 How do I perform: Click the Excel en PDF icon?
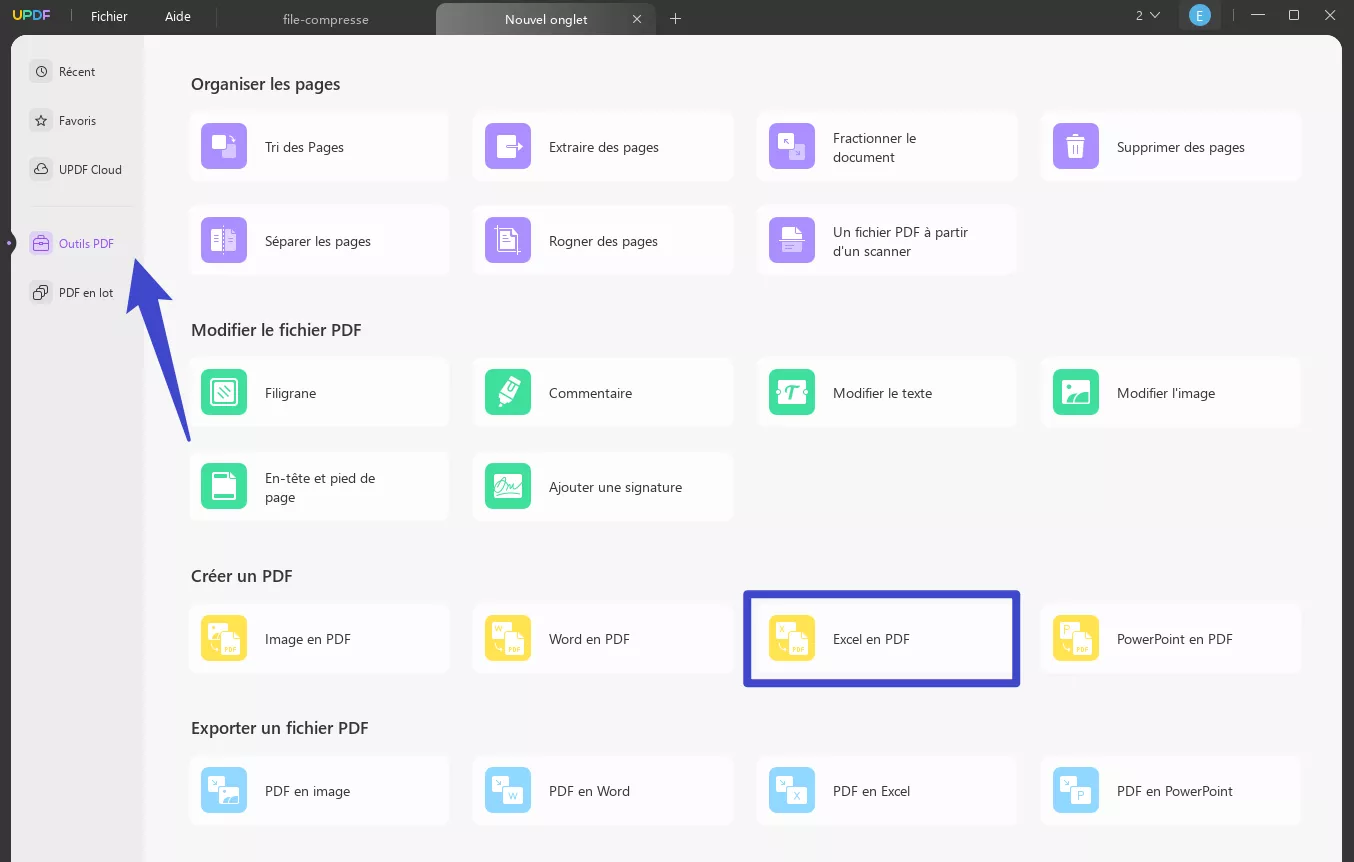(x=792, y=638)
